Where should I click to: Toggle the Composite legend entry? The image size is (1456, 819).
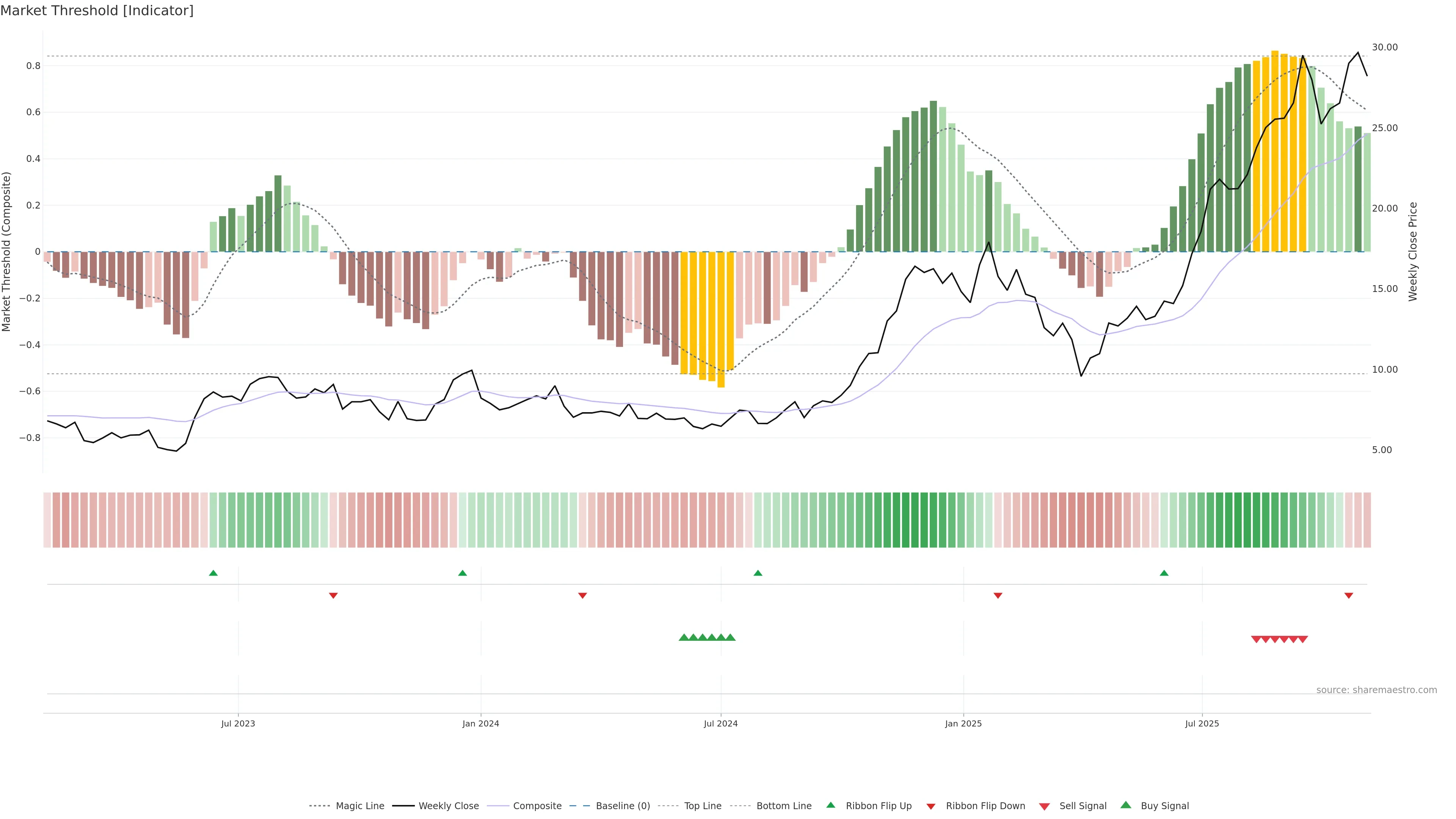[537, 806]
